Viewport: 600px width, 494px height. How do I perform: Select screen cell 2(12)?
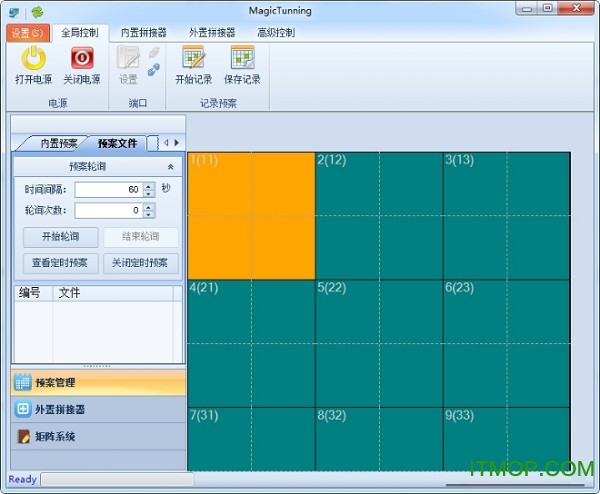(x=379, y=216)
